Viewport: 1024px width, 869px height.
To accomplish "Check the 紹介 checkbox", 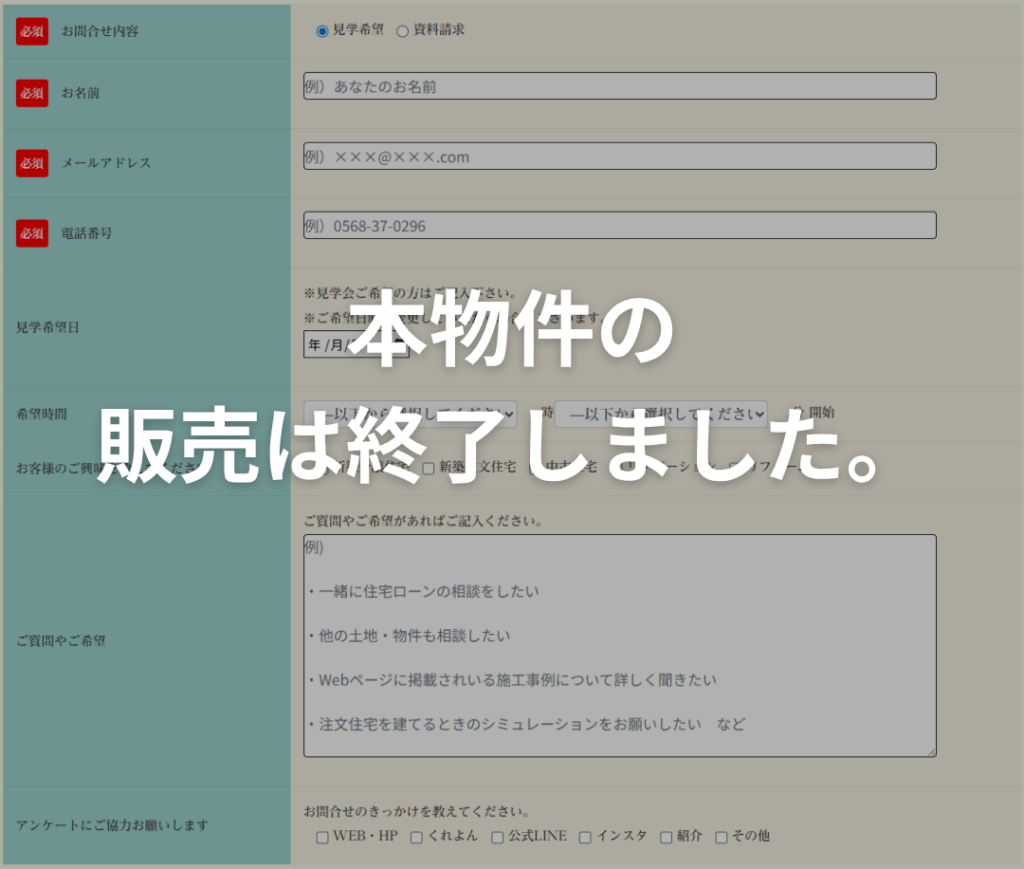I will 665,837.
